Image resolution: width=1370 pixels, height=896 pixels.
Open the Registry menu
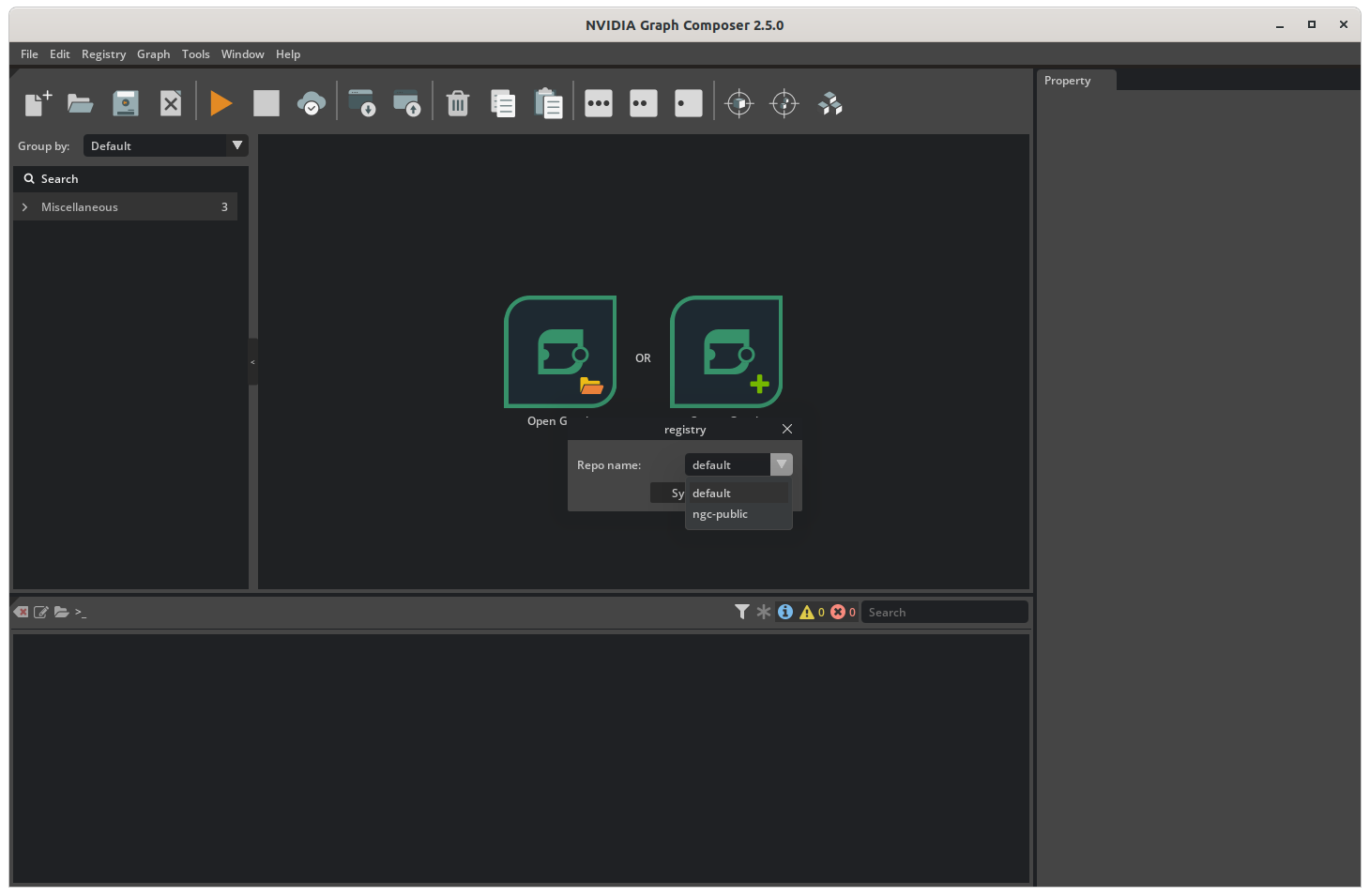coord(103,54)
